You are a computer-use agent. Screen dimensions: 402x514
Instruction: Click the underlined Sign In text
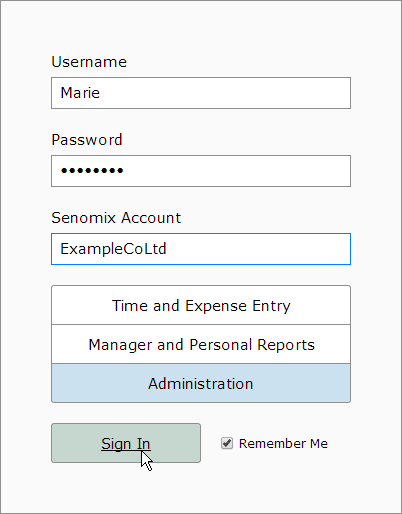[x=126, y=444]
